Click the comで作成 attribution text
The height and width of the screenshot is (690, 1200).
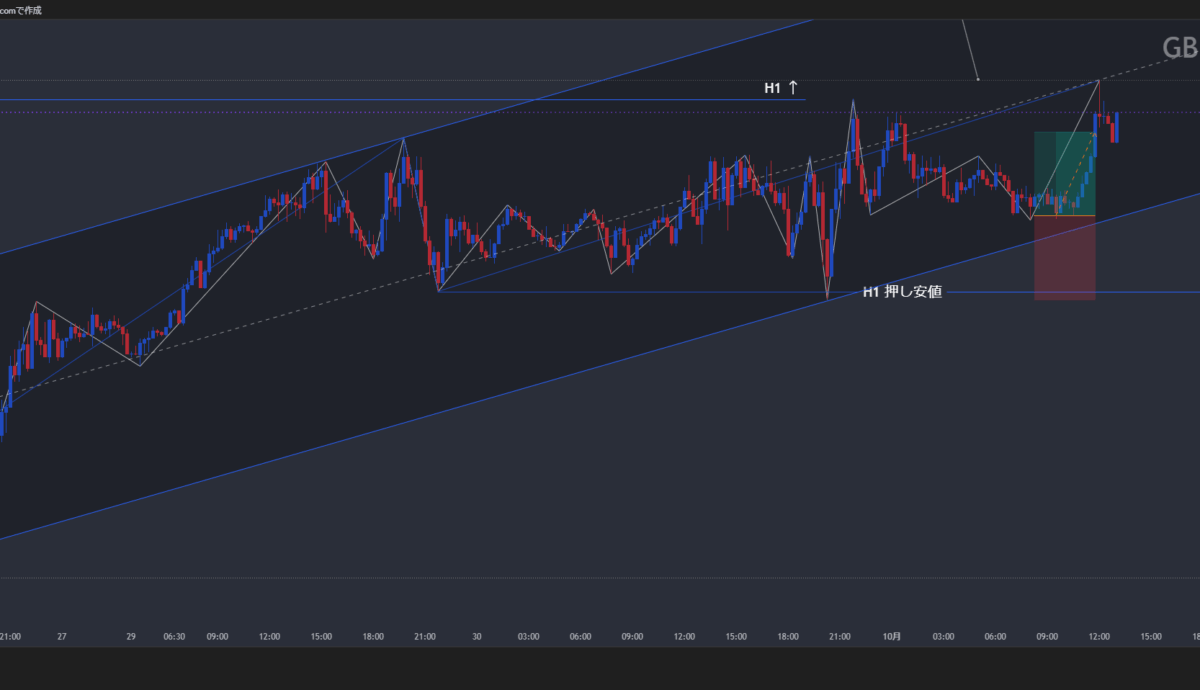tap(21, 10)
